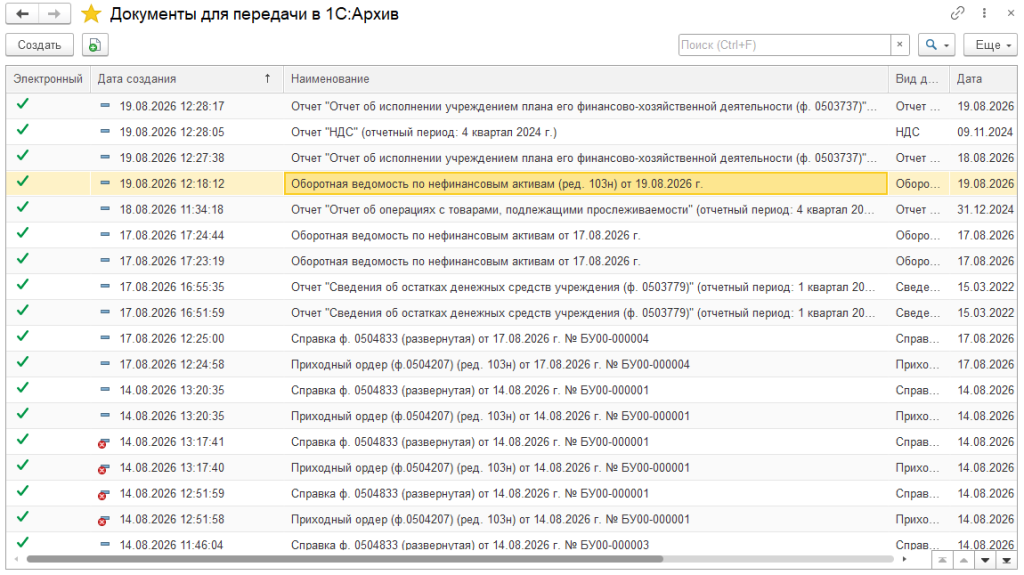Click the НДС document type cell
Screen dimensions: 1024x575
pos(917,132)
